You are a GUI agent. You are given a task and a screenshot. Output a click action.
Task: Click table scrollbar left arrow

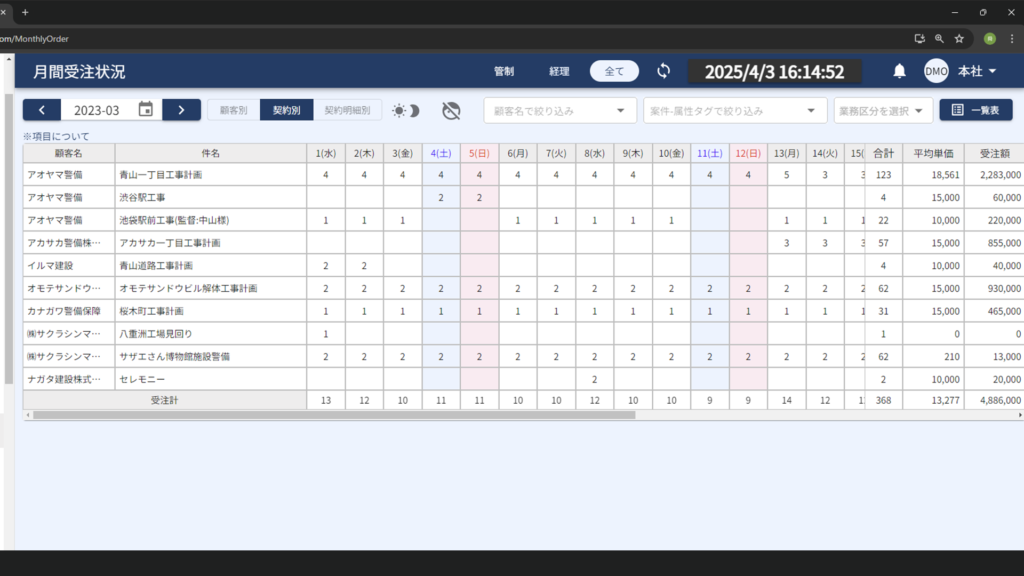click(27, 415)
